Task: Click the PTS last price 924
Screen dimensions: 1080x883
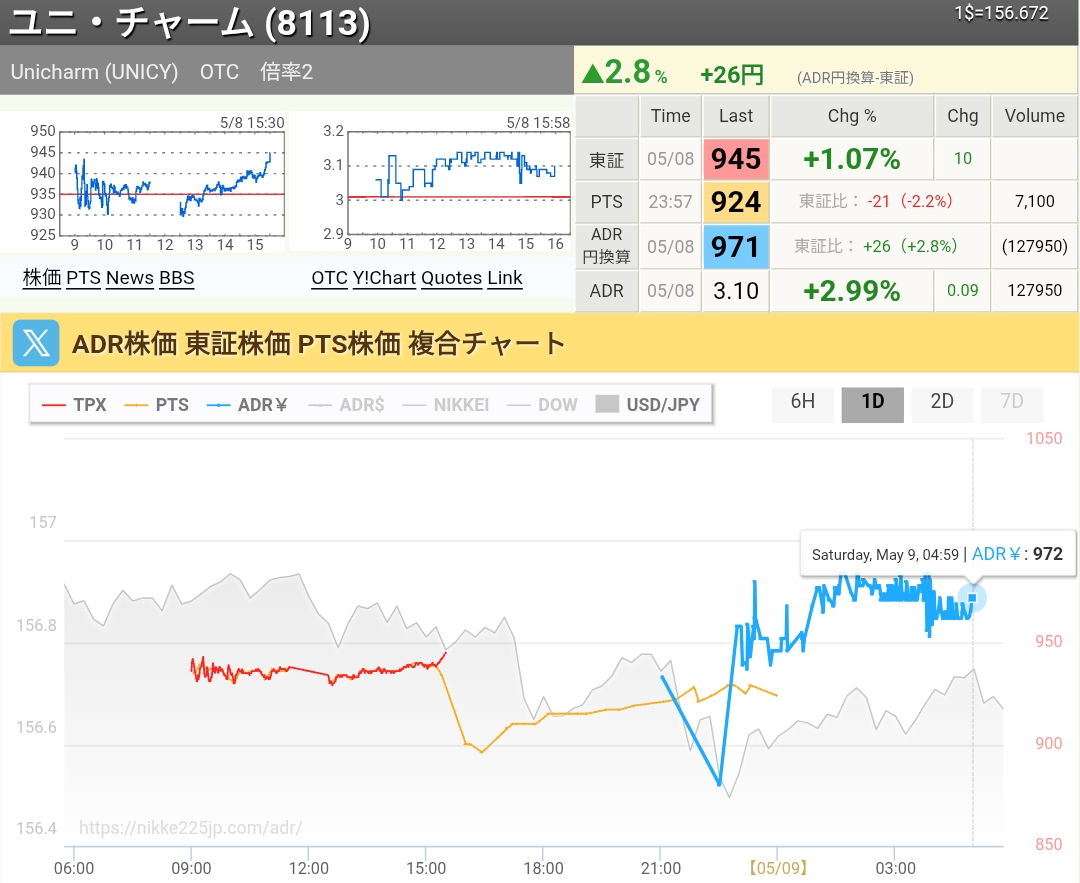Action: (736, 202)
